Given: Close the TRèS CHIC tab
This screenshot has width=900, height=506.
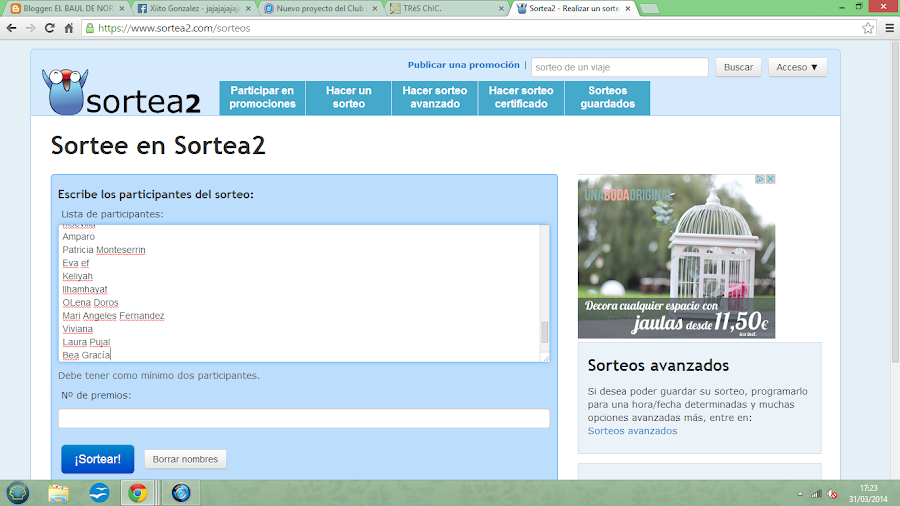Looking at the screenshot, I should pos(501,9).
